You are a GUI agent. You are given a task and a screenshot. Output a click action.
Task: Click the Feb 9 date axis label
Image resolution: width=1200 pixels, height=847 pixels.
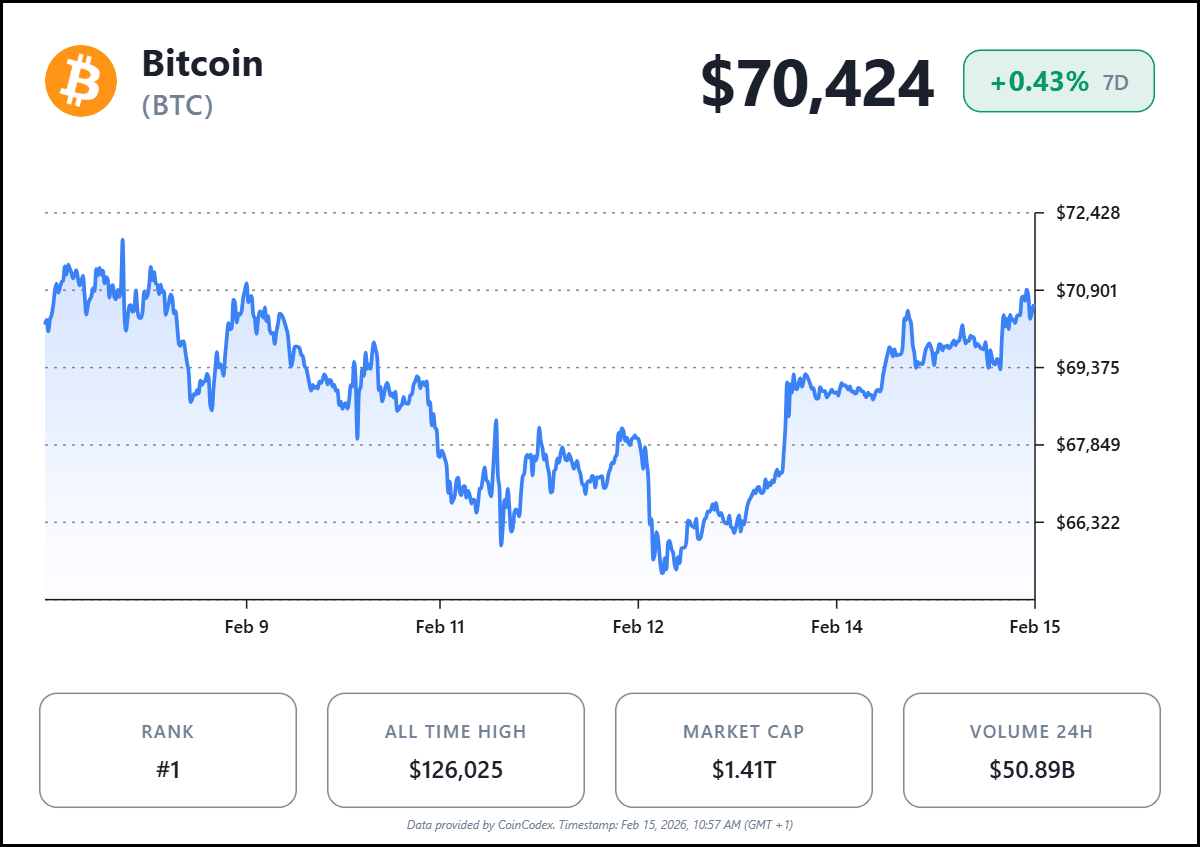[246, 627]
